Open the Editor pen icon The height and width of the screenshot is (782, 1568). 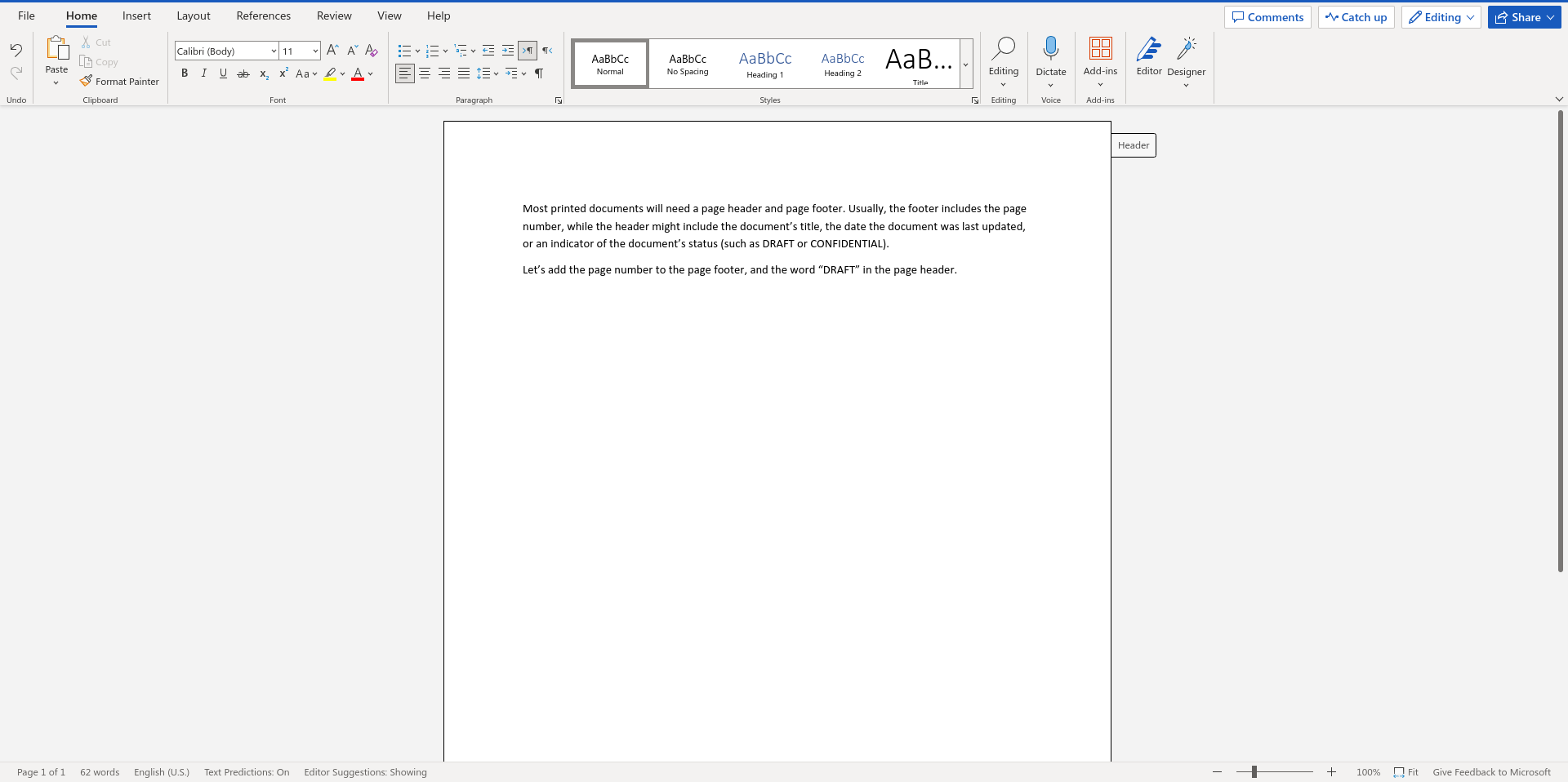click(1149, 48)
